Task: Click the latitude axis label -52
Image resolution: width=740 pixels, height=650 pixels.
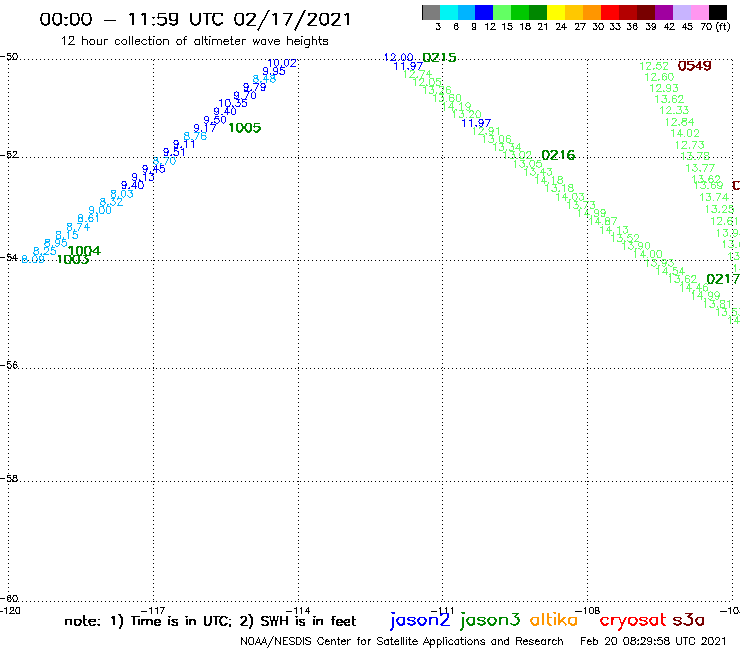Action: click(9, 155)
